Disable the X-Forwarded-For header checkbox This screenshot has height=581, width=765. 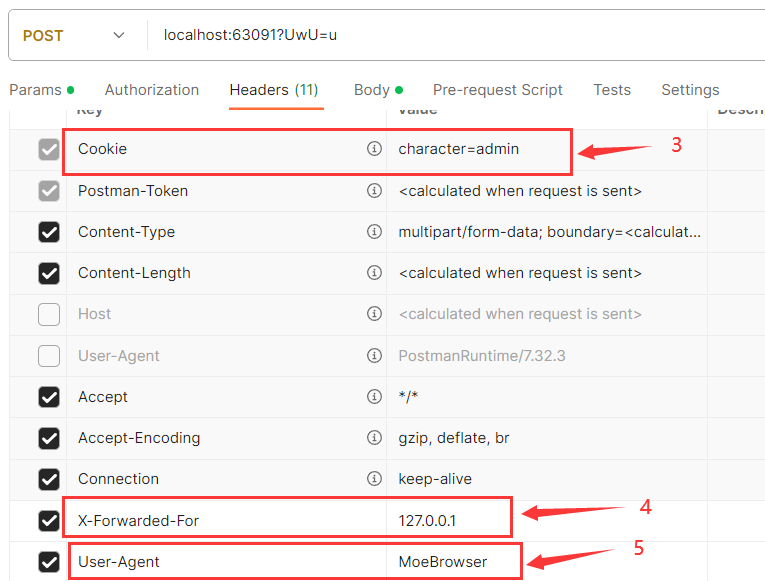tap(49, 520)
